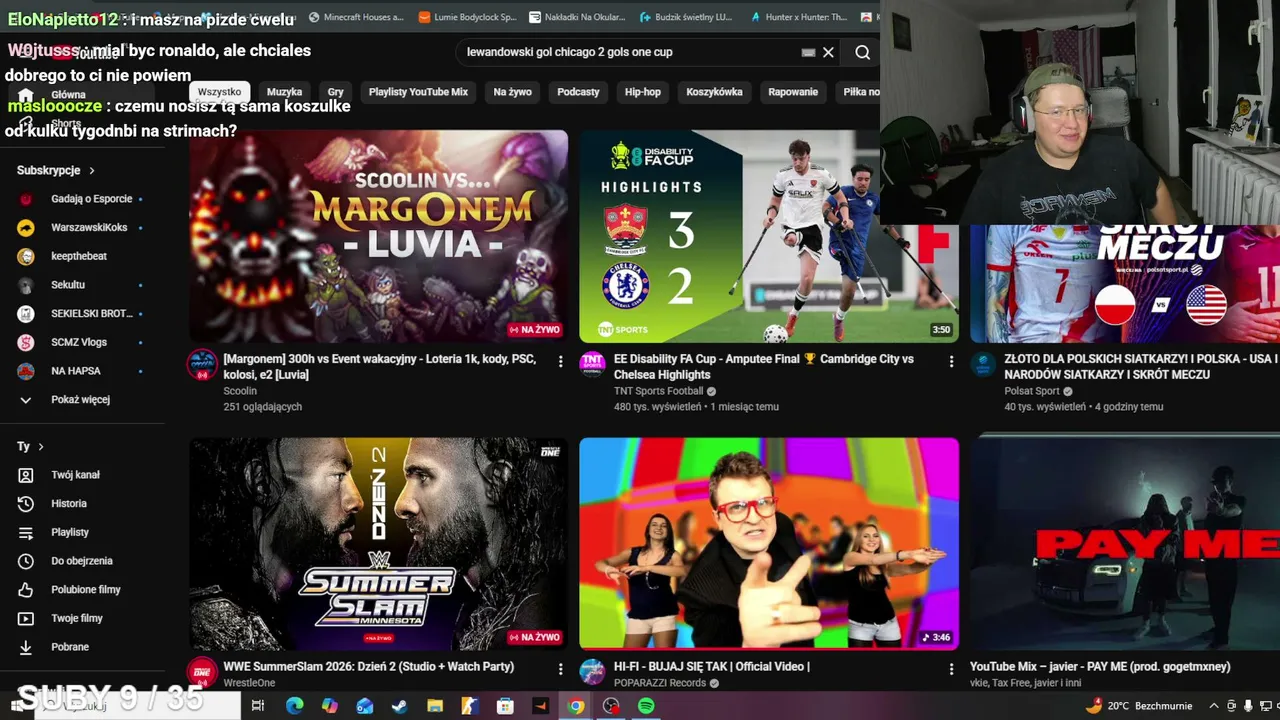Viewport: 1280px width, 720px height.
Task: Play the Cambridge vs Chelsea highlights thumbnail
Action: tap(769, 237)
